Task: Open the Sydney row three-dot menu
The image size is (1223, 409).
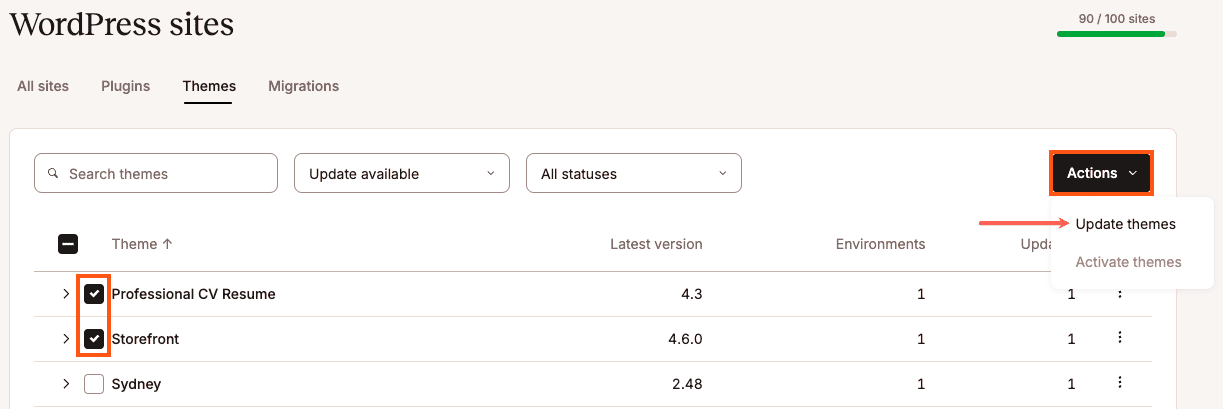Action: [x=1120, y=383]
